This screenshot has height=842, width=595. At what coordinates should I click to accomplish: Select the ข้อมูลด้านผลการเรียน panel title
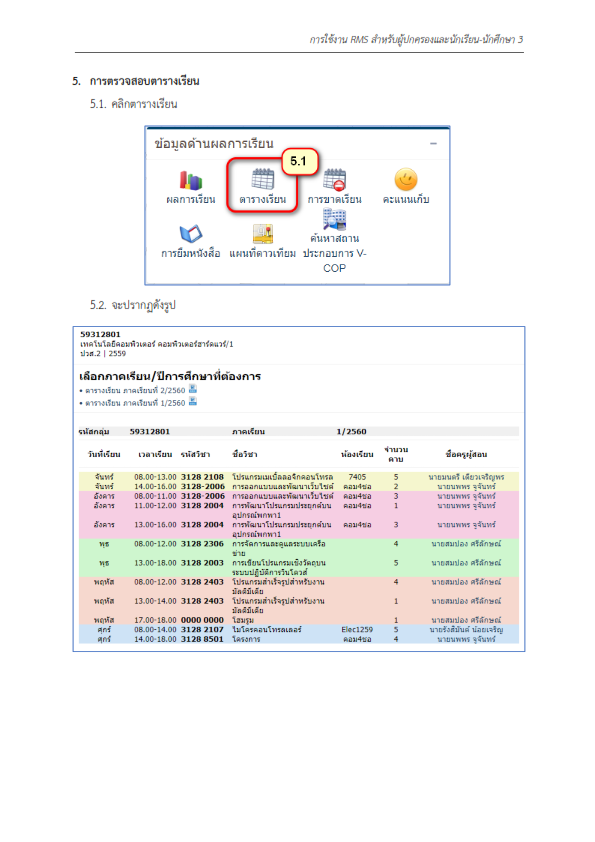(x=214, y=143)
